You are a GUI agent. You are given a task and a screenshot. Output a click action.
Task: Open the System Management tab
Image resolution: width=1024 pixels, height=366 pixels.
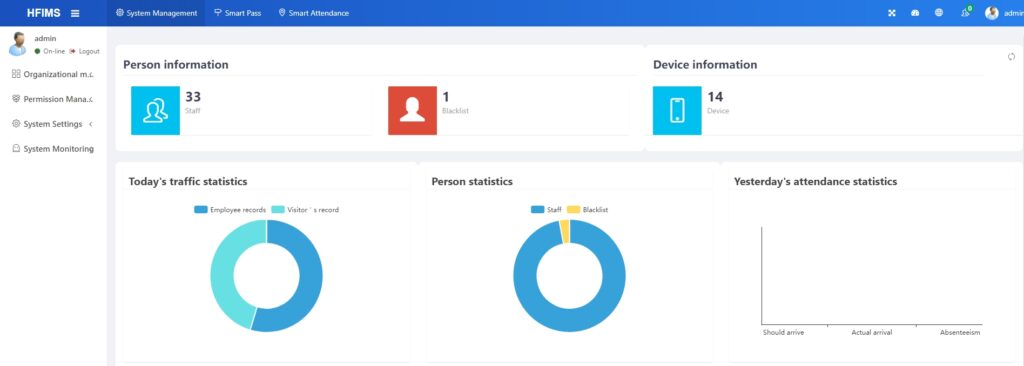[156, 13]
